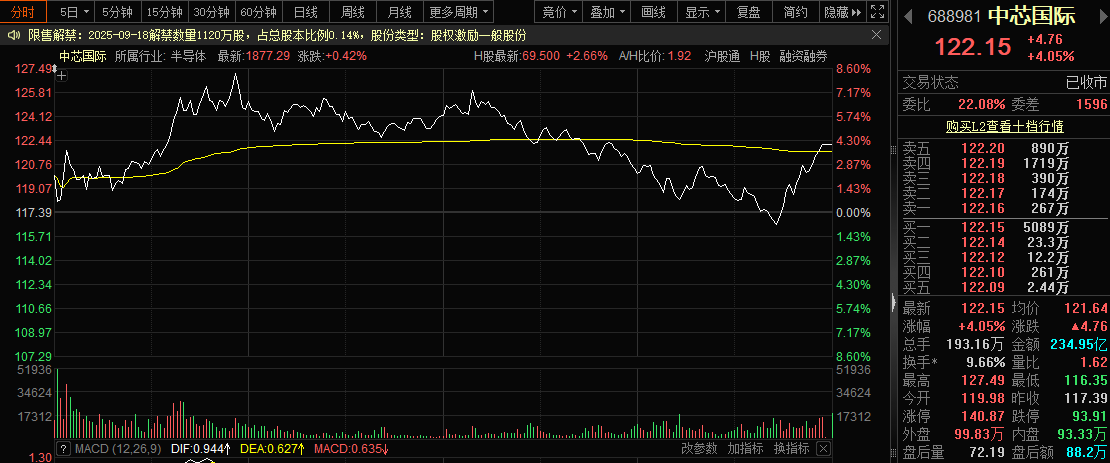The height and width of the screenshot is (463, 1110).
Task: Click 购买L2查看十档行情 link
Action: [1005, 127]
